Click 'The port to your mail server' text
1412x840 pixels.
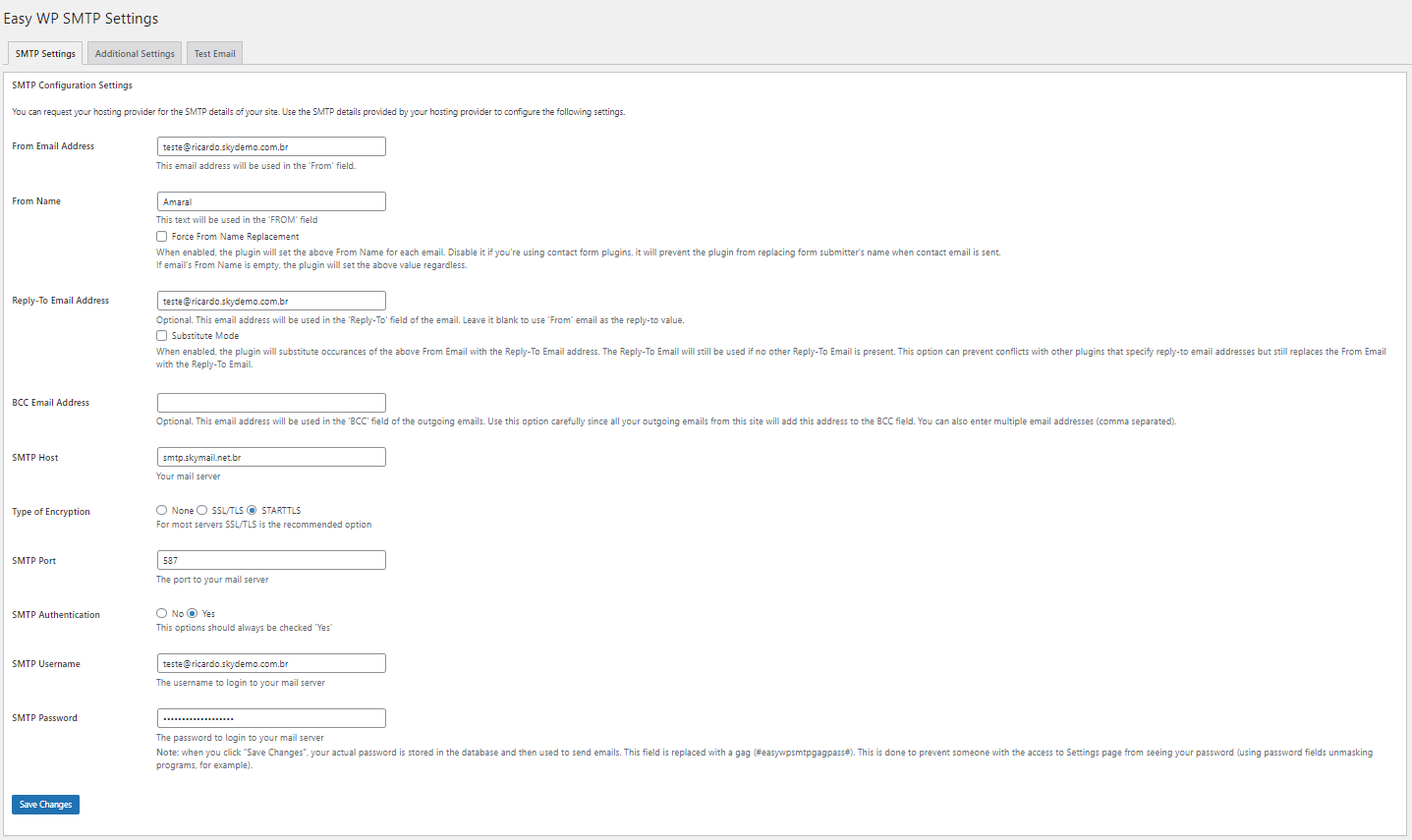[212, 580]
